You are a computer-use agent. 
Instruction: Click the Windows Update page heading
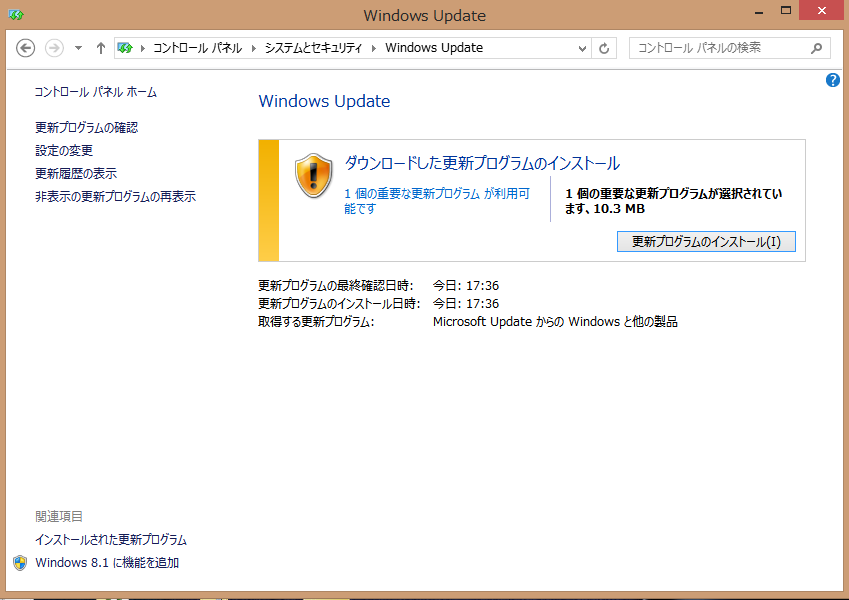pyautogui.click(x=324, y=101)
